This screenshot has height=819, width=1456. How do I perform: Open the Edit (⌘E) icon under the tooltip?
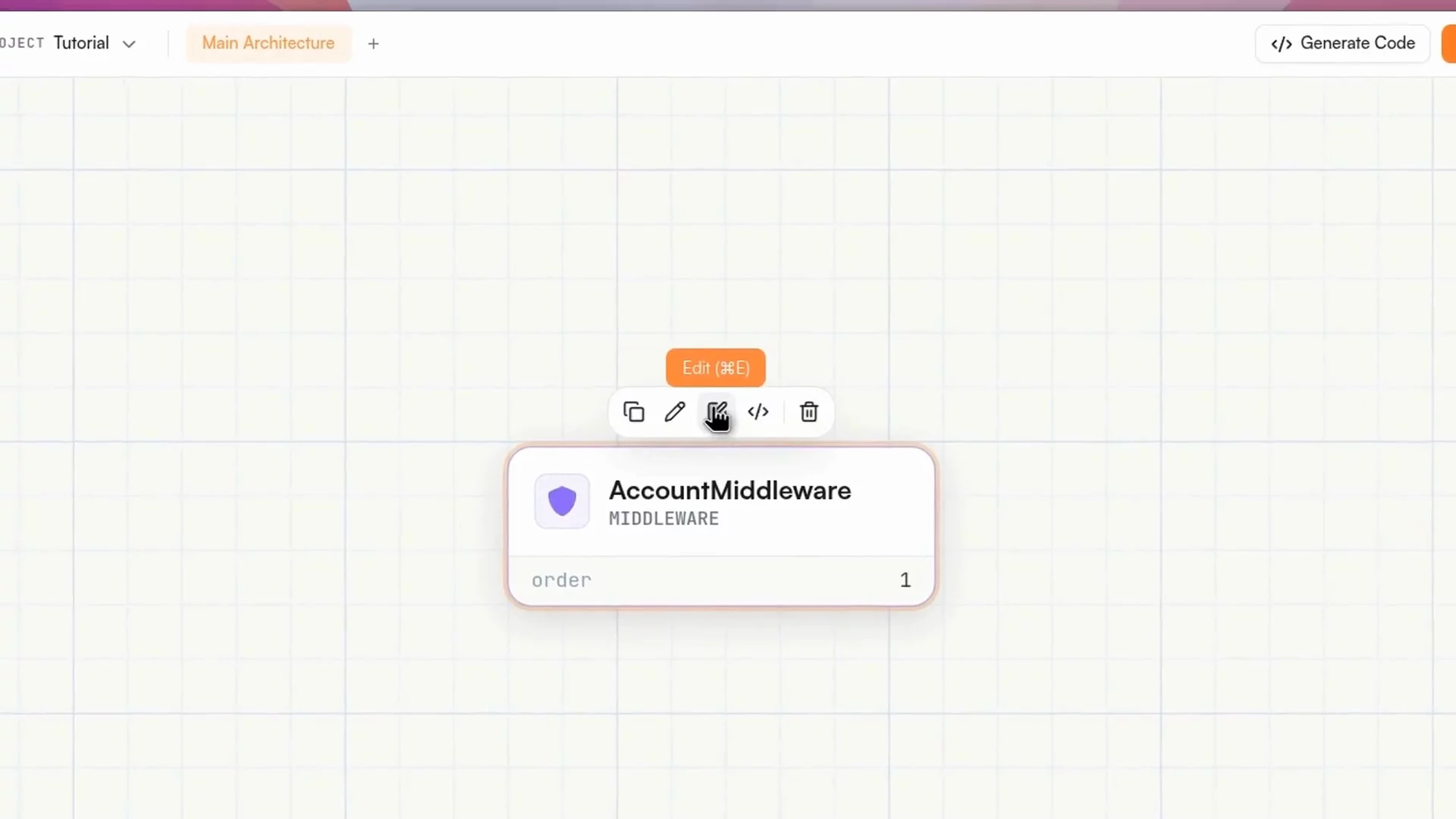717,412
